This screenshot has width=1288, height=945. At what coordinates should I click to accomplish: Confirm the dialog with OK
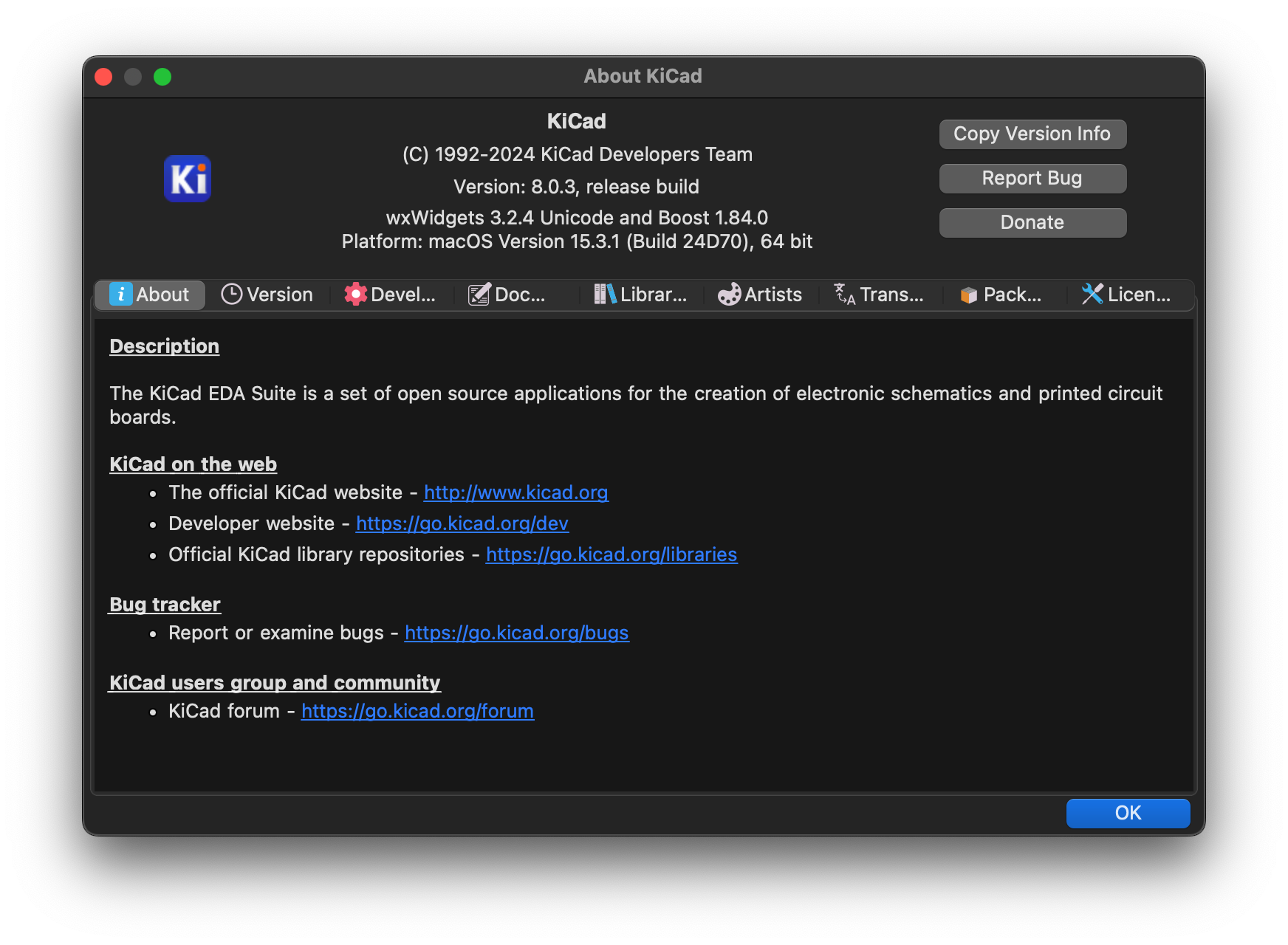[1128, 813]
